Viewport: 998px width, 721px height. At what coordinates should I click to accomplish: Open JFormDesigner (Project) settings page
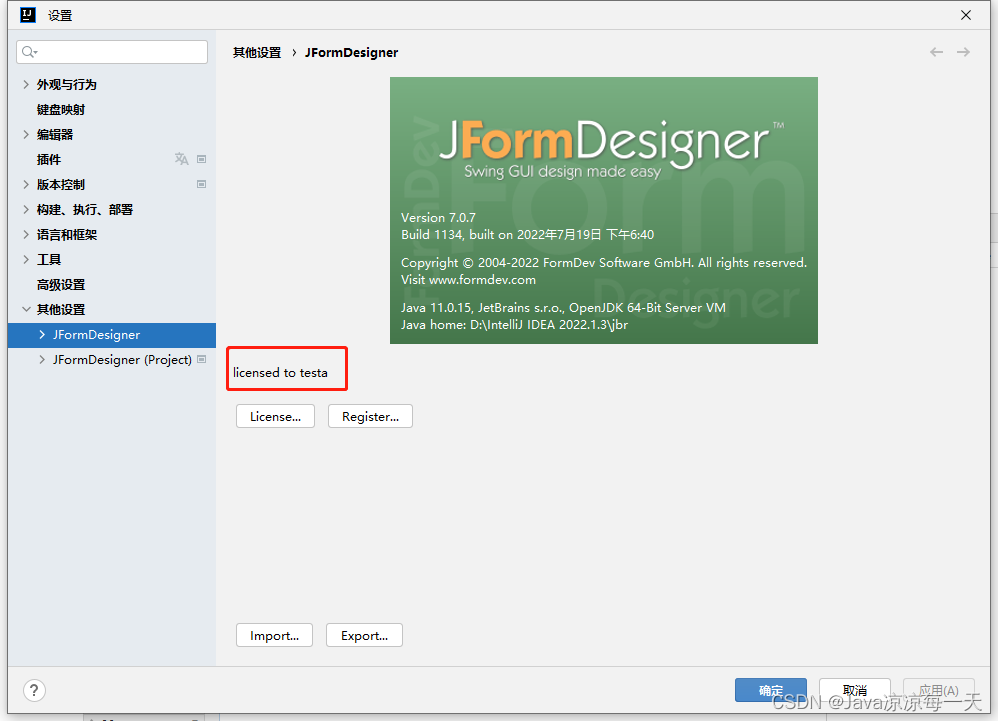(x=122, y=360)
